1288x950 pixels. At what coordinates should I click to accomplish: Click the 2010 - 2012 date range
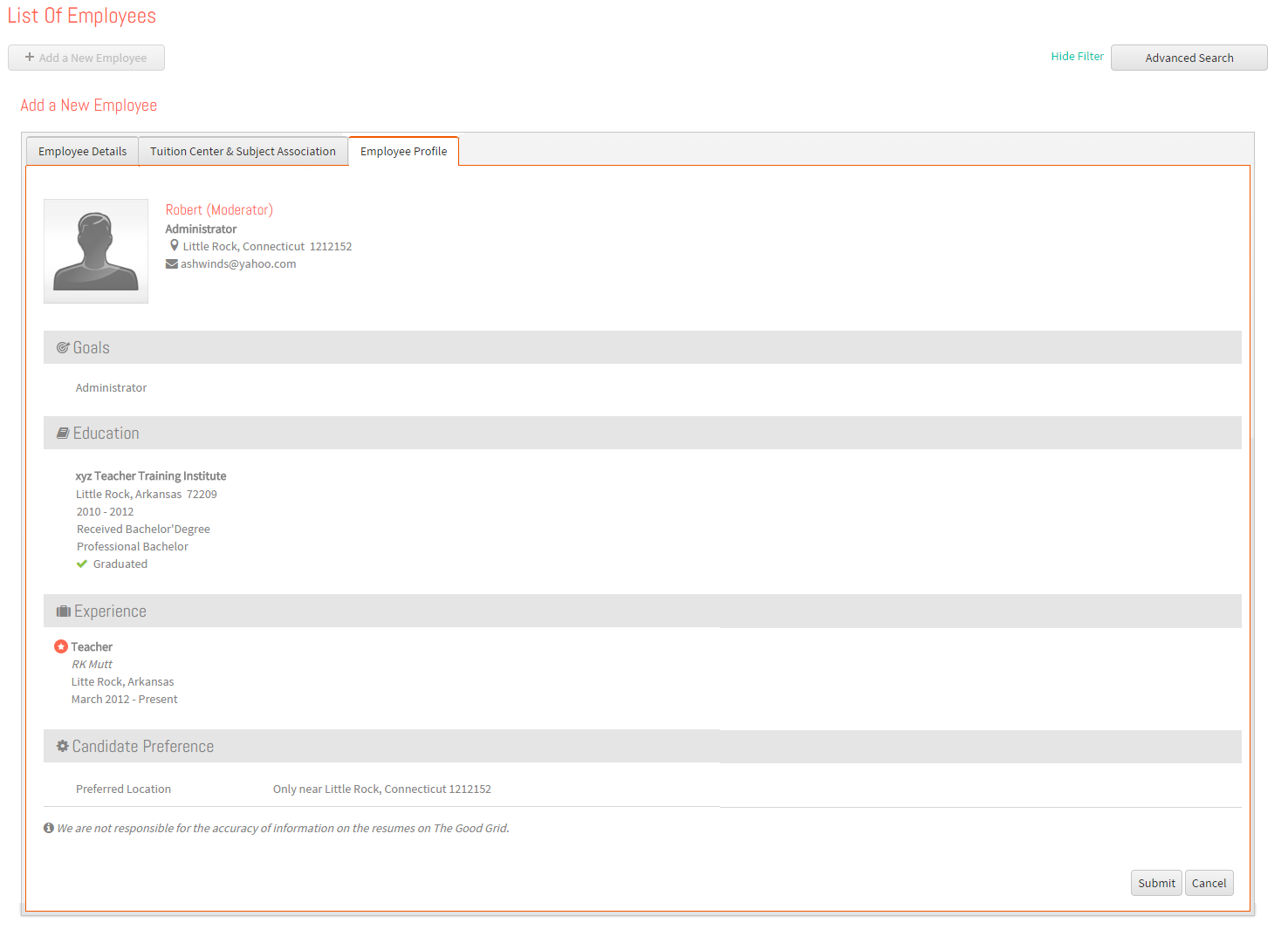pos(105,512)
